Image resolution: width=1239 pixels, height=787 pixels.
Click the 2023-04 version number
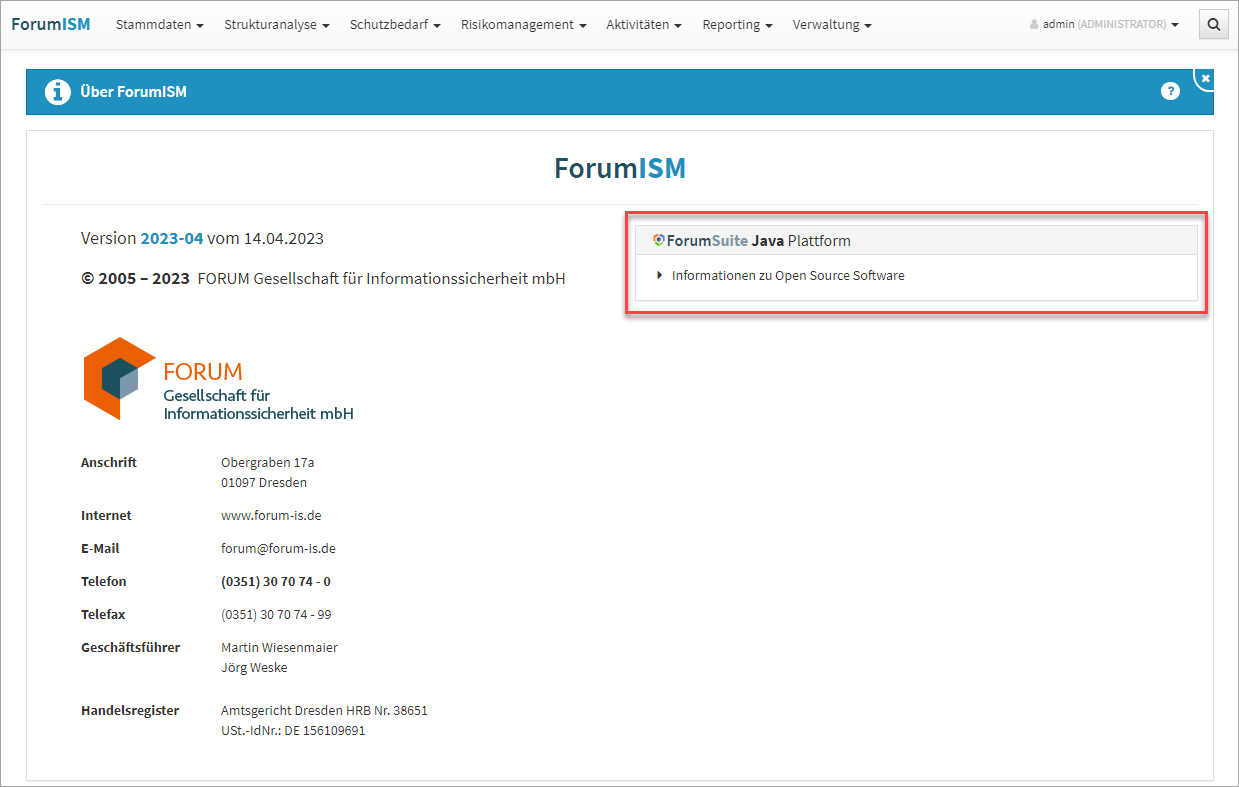click(x=171, y=239)
